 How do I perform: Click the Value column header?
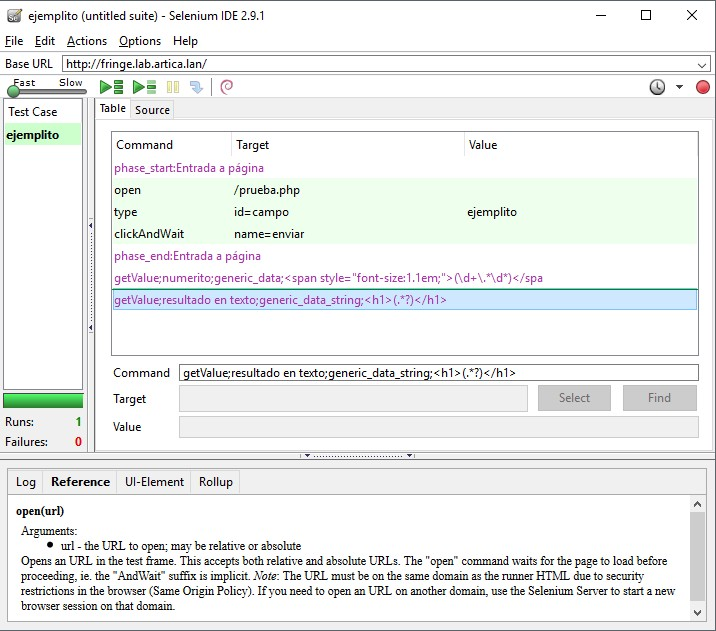tap(581, 145)
